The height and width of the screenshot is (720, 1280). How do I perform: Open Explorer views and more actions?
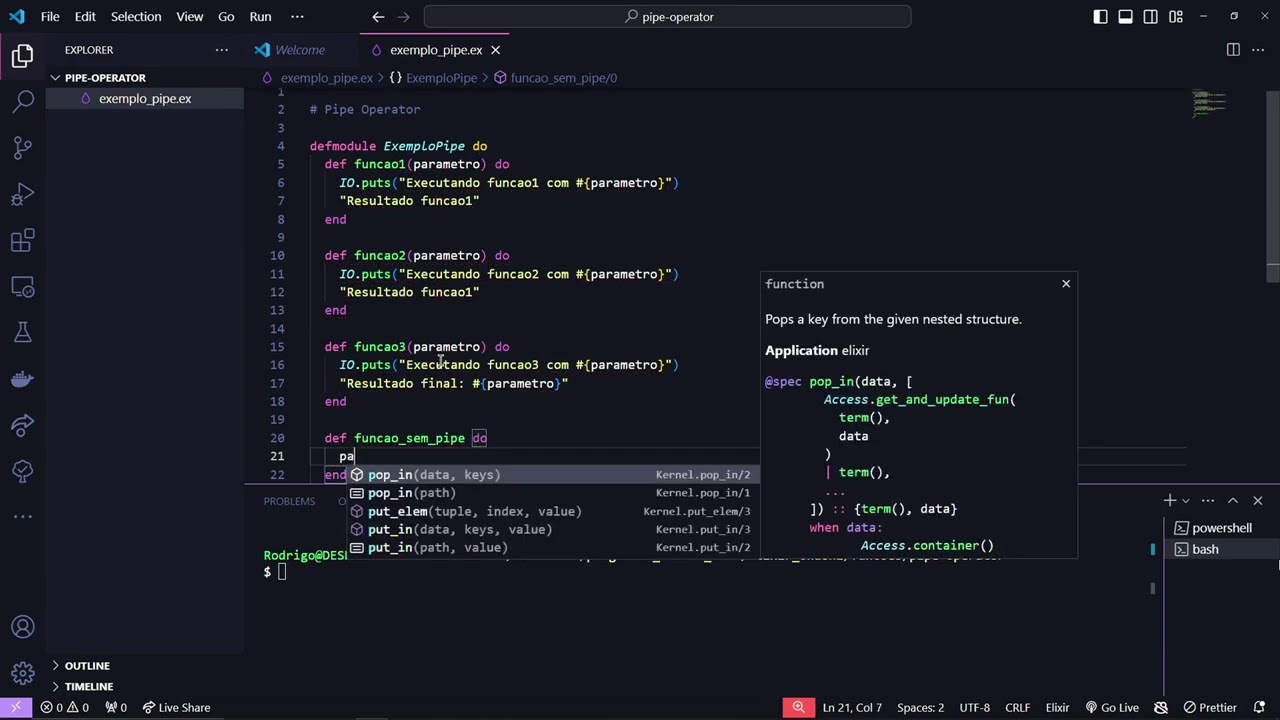click(x=221, y=50)
